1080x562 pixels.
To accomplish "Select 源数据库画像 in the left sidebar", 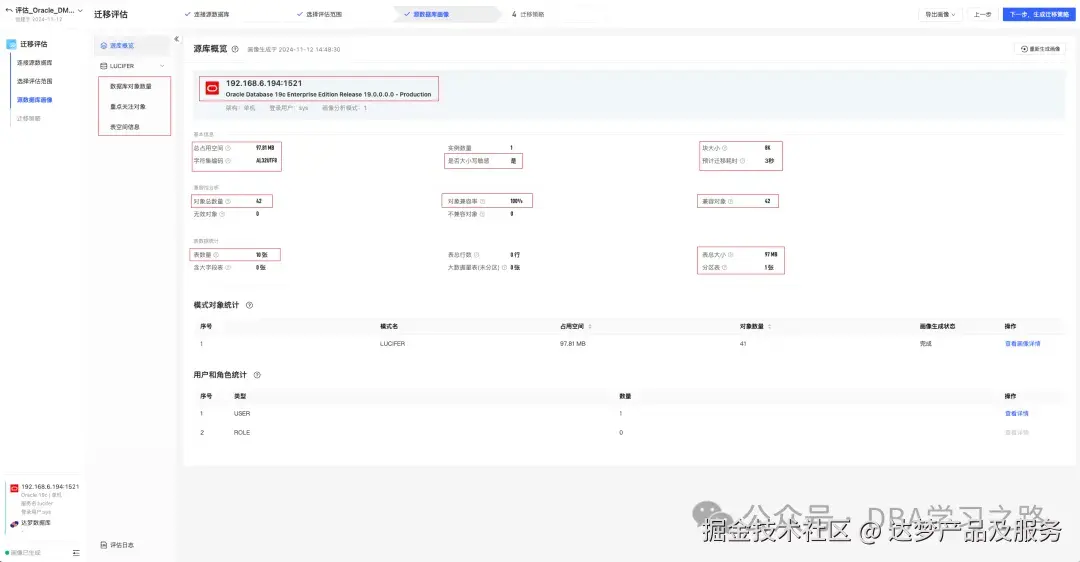I will pos(34,100).
